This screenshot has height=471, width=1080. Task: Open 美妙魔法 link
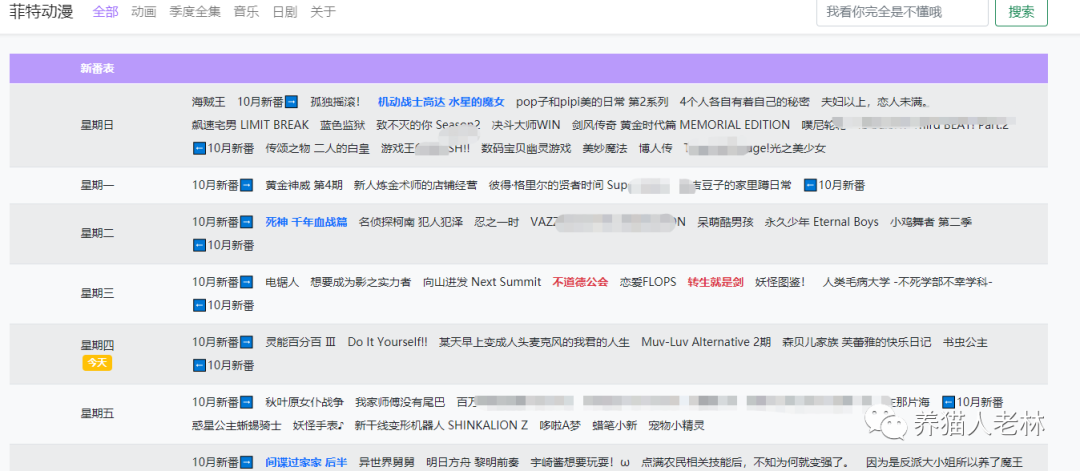click(605, 148)
